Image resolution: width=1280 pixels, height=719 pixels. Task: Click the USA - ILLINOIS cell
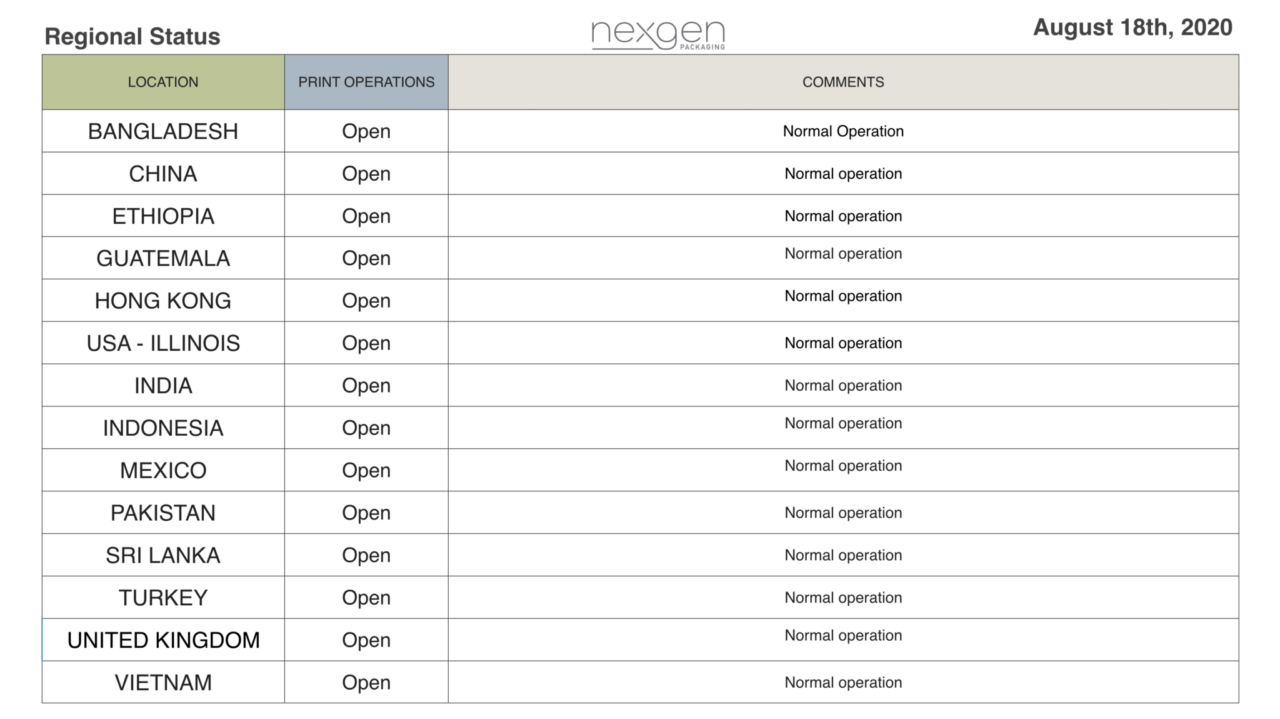[x=163, y=343]
